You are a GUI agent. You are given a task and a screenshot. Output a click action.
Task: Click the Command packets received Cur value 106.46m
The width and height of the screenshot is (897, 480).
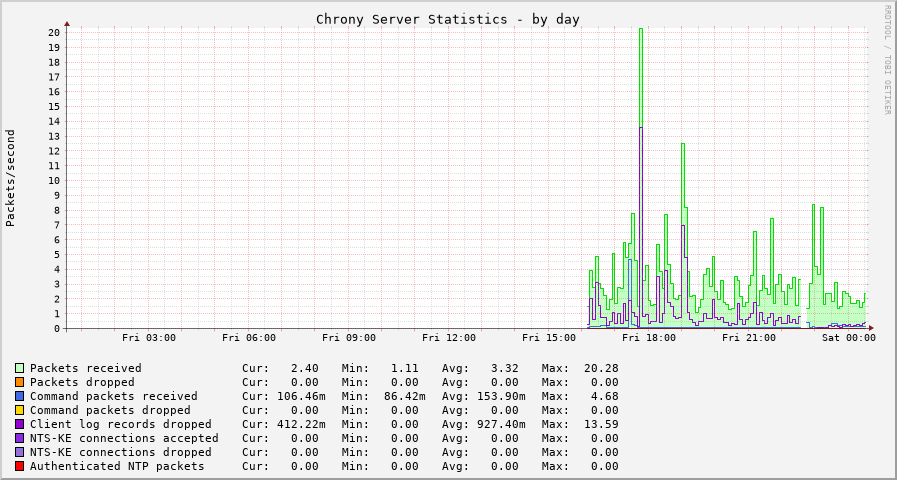click(301, 396)
